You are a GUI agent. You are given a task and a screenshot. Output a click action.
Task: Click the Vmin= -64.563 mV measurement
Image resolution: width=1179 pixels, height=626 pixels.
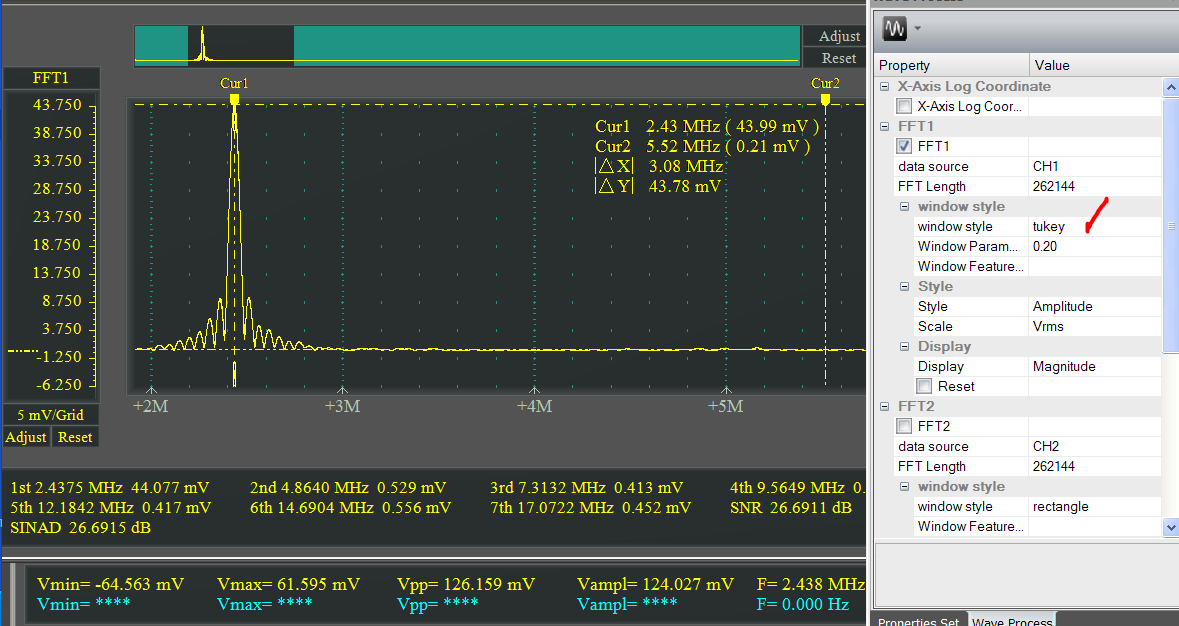pyautogui.click(x=111, y=585)
